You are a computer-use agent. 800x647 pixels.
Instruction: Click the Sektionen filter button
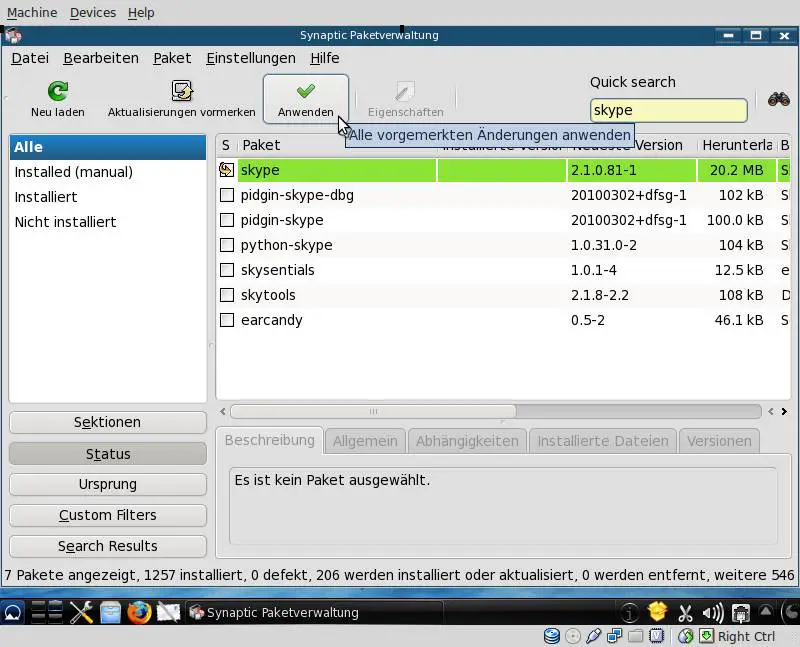pyautogui.click(x=108, y=422)
